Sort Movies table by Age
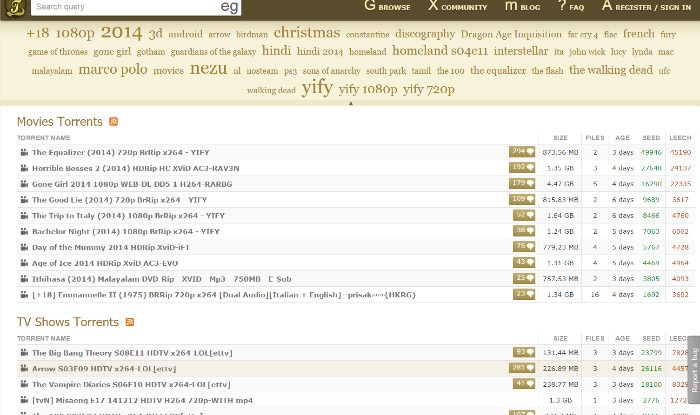The width and height of the screenshot is (700, 415). (622, 137)
